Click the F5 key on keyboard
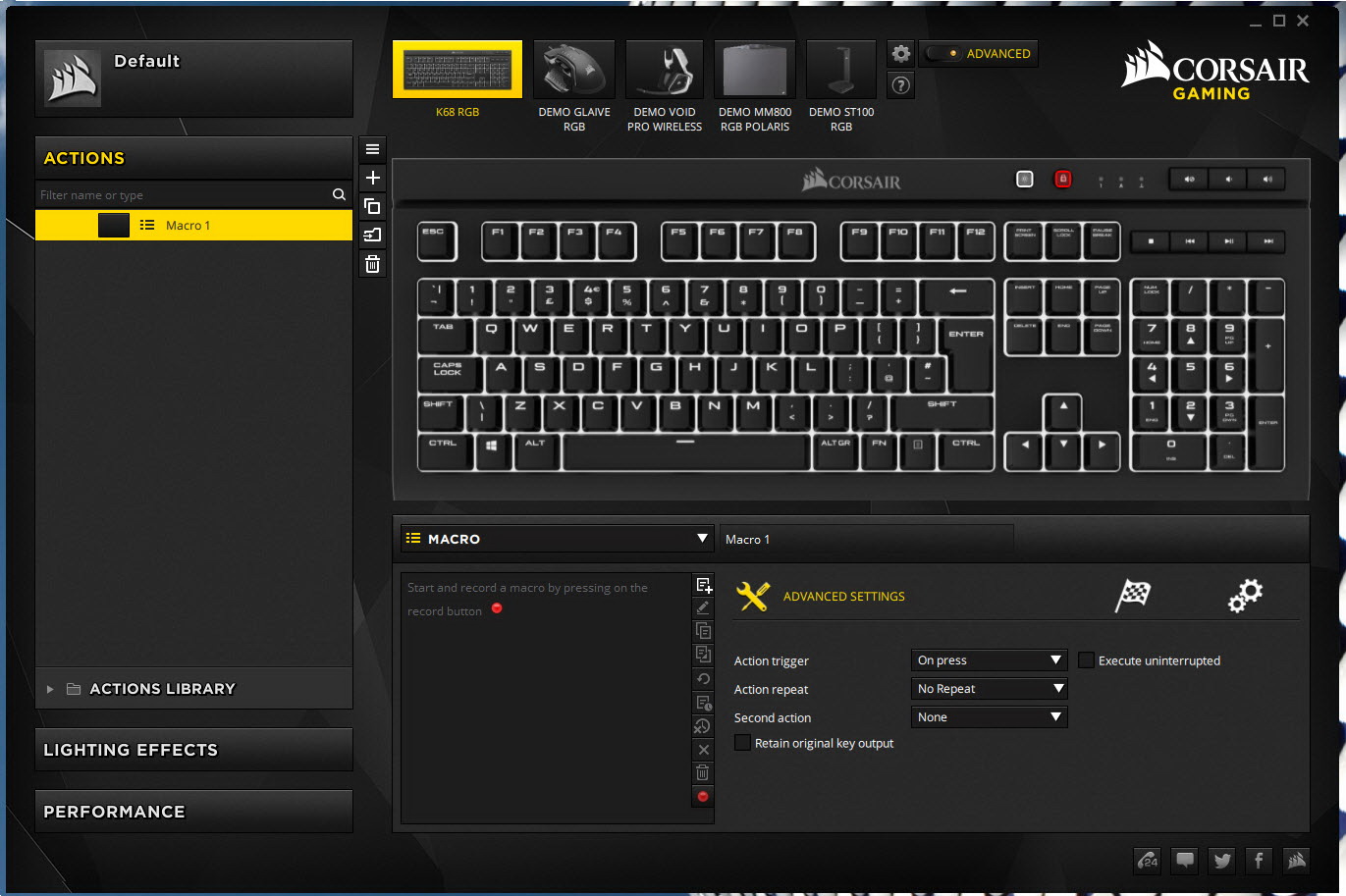Viewport: 1346px width, 896px height. (x=679, y=241)
